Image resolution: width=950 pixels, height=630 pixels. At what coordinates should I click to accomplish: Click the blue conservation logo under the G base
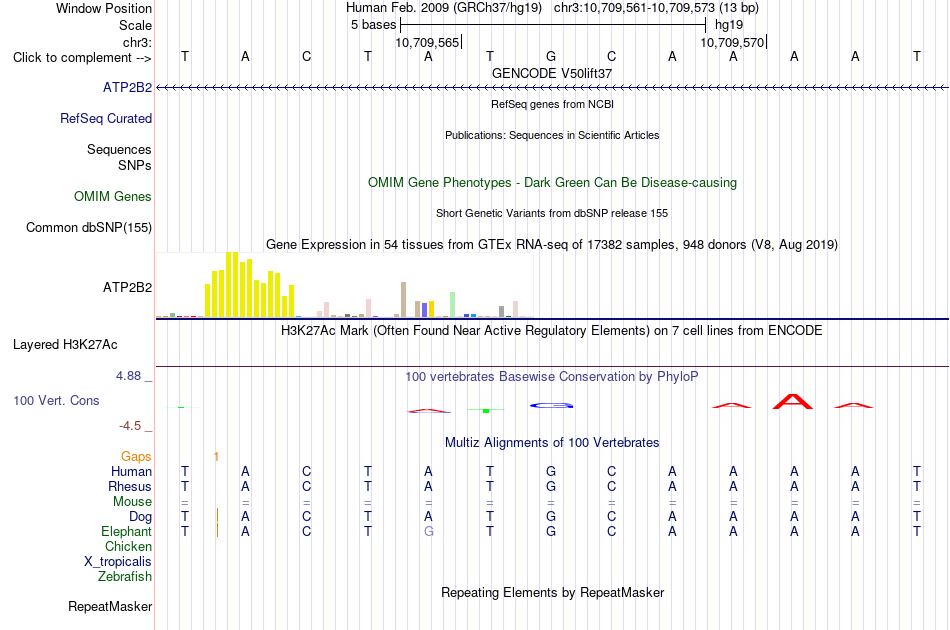tap(551, 405)
